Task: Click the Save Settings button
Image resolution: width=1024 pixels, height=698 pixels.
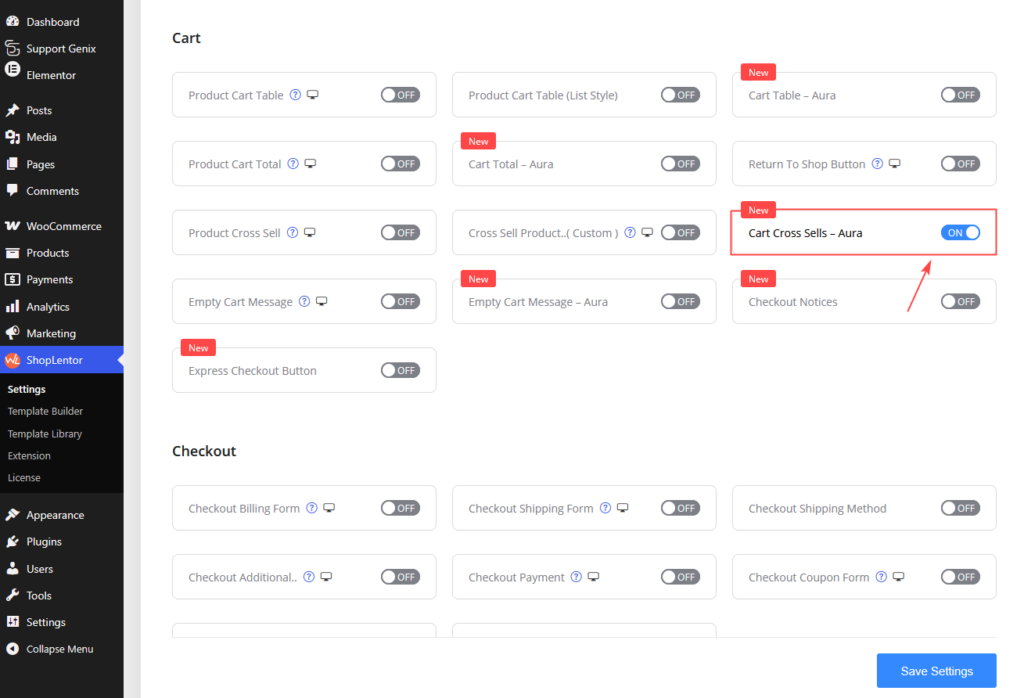Action: click(x=936, y=671)
